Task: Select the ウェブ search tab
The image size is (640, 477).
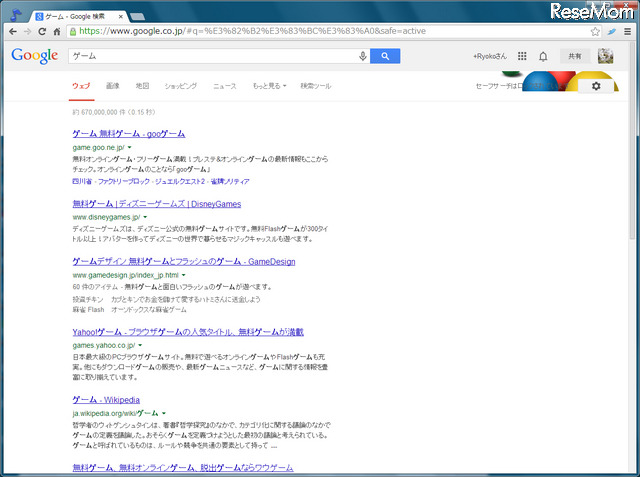Action: pyautogui.click(x=81, y=86)
